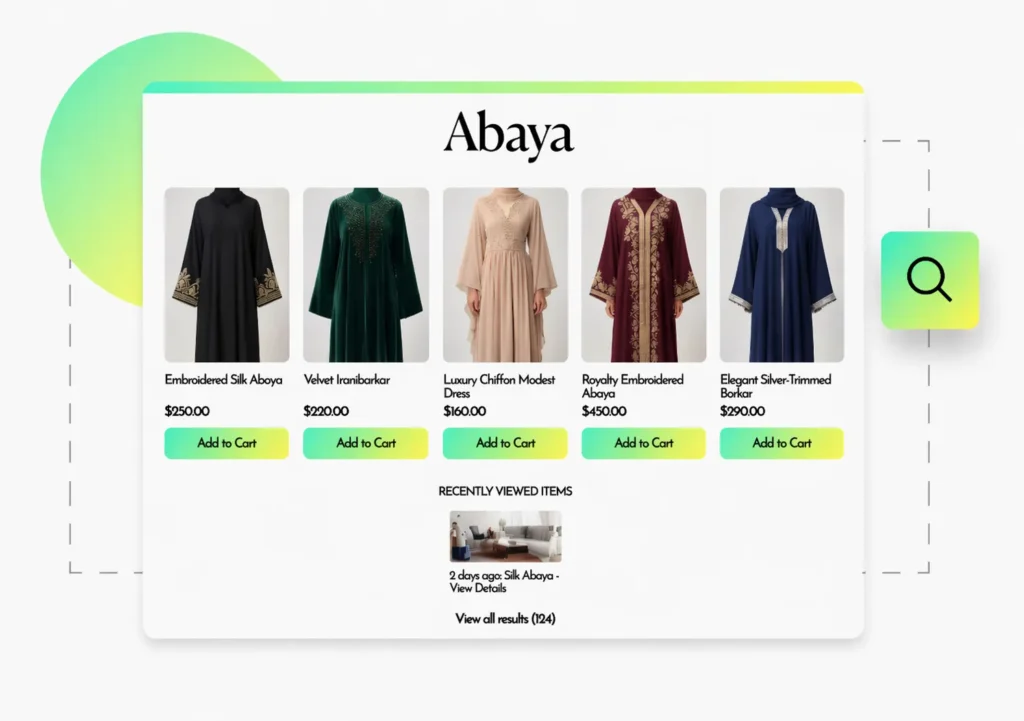Click the recently viewed living room thumbnail
The image size is (1024, 721).
pos(505,536)
